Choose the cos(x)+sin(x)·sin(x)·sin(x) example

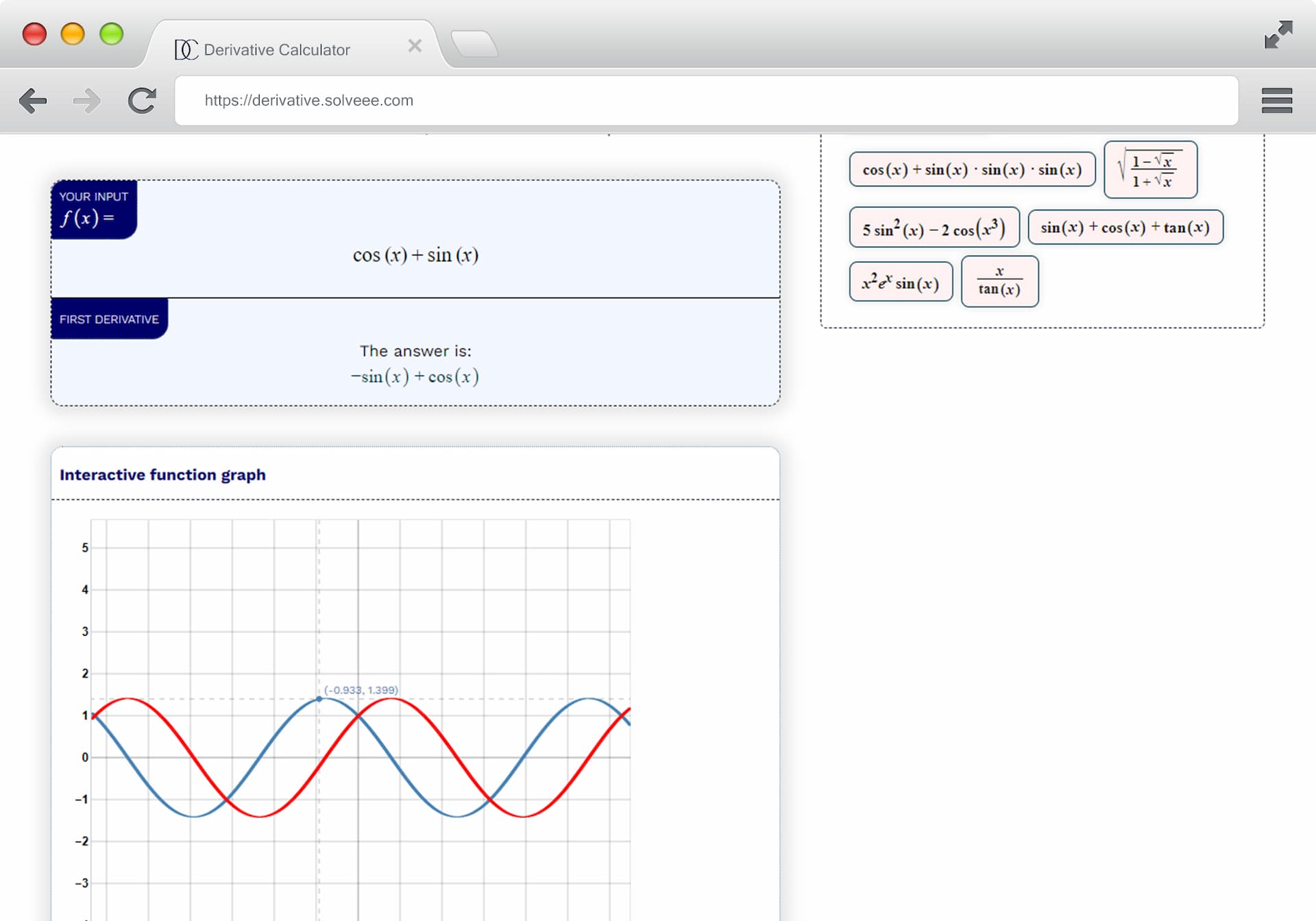pyautogui.click(x=971, y=169)
